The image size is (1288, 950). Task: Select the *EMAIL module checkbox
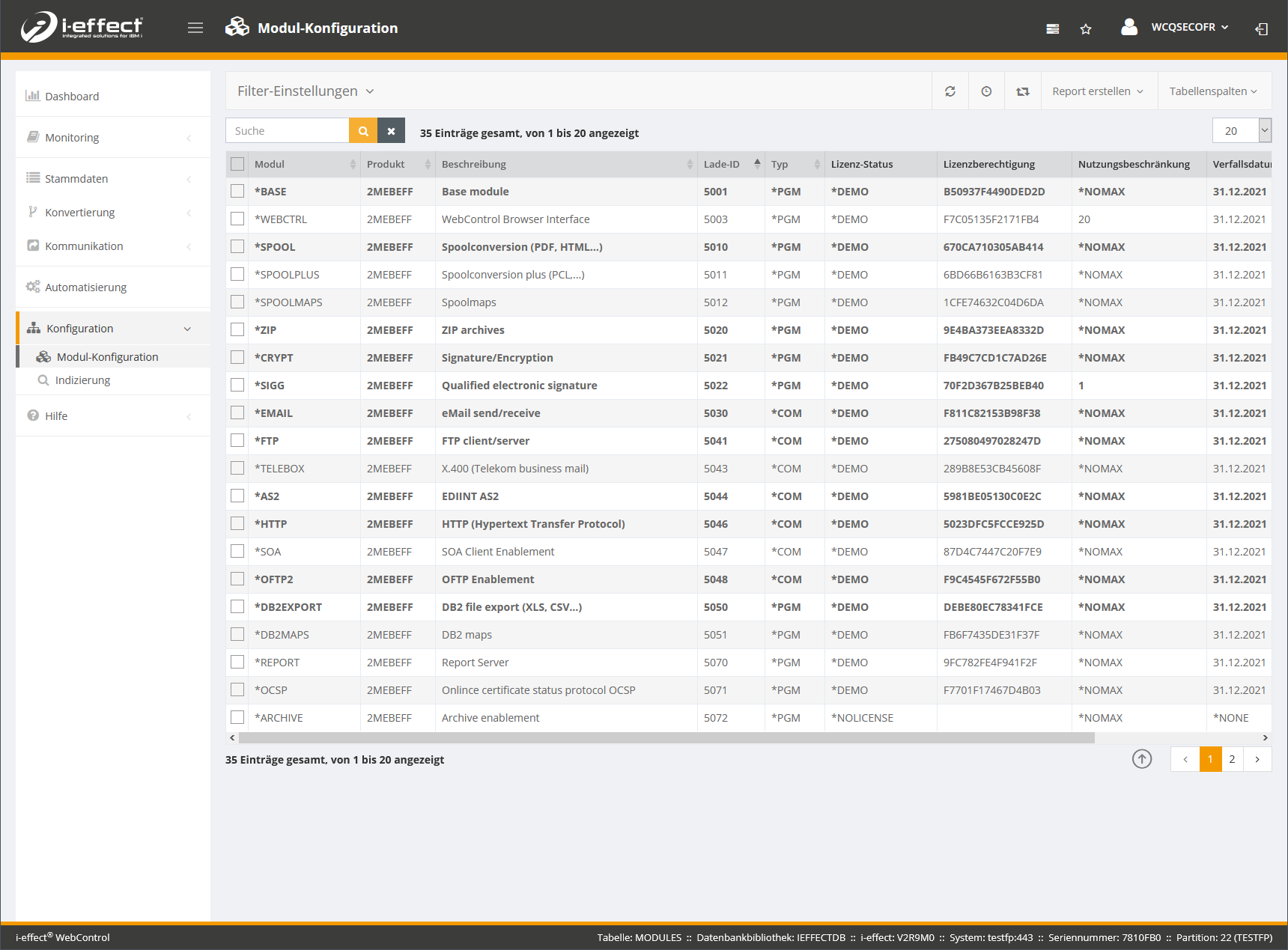coord(237,413)
